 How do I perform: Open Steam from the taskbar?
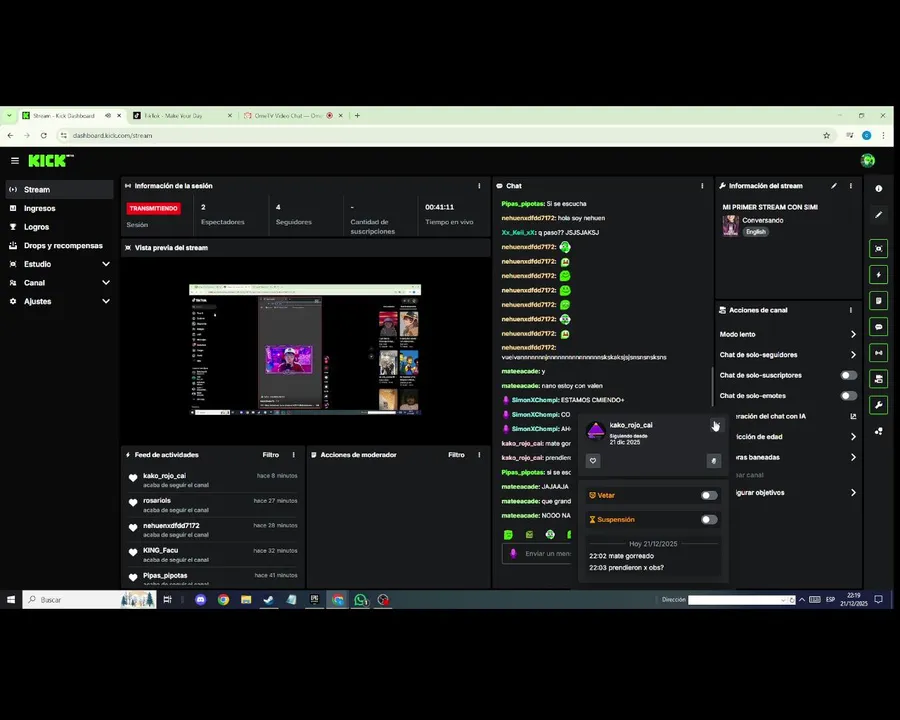tap(269, 600)
